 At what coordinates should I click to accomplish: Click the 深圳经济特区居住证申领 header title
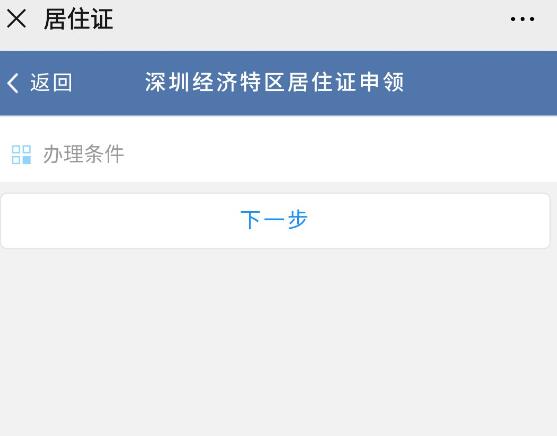click(274, 82)
